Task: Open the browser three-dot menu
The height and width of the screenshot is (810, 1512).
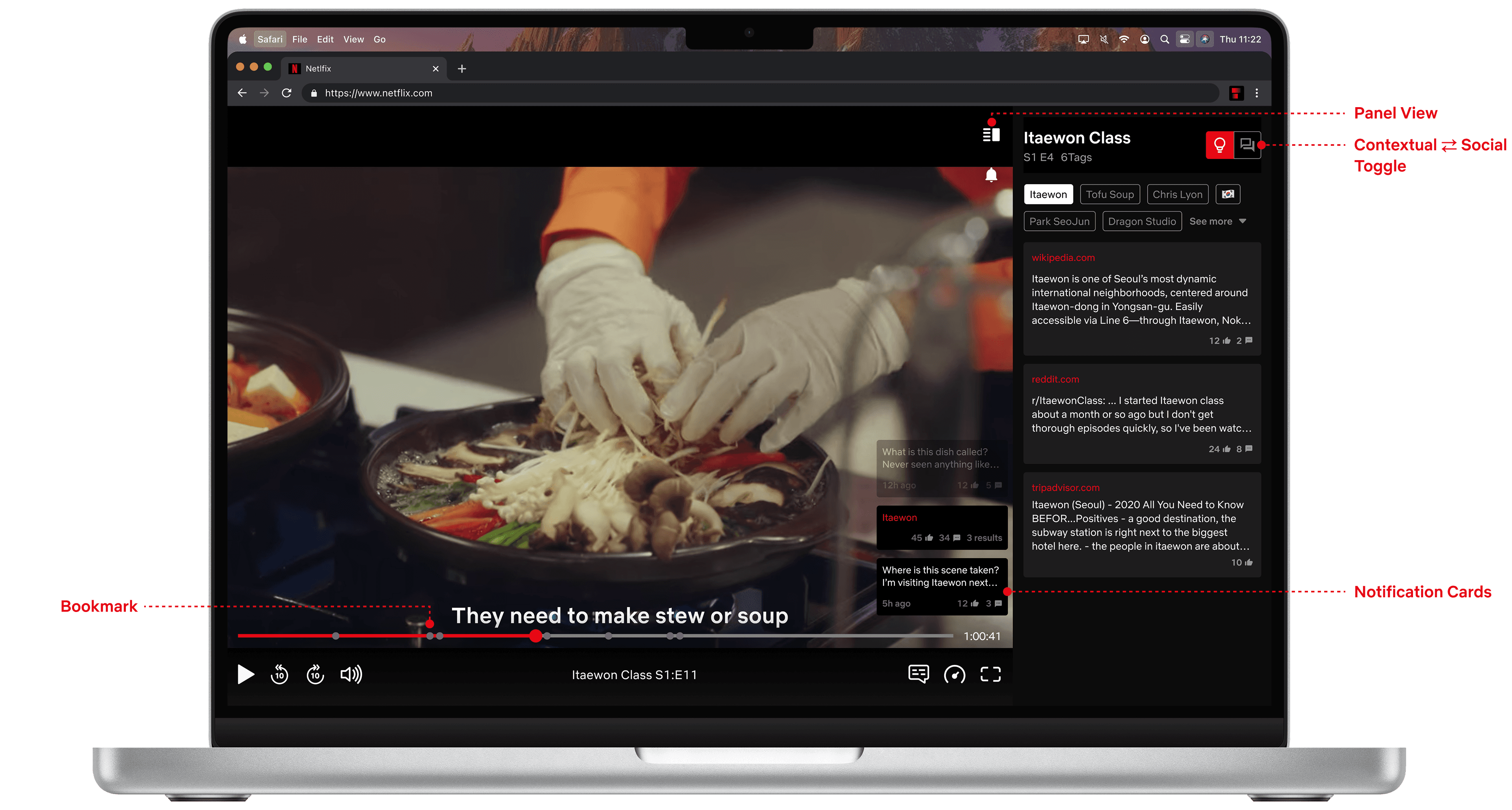Action: pyautogui.click(x=1256, y=93)
